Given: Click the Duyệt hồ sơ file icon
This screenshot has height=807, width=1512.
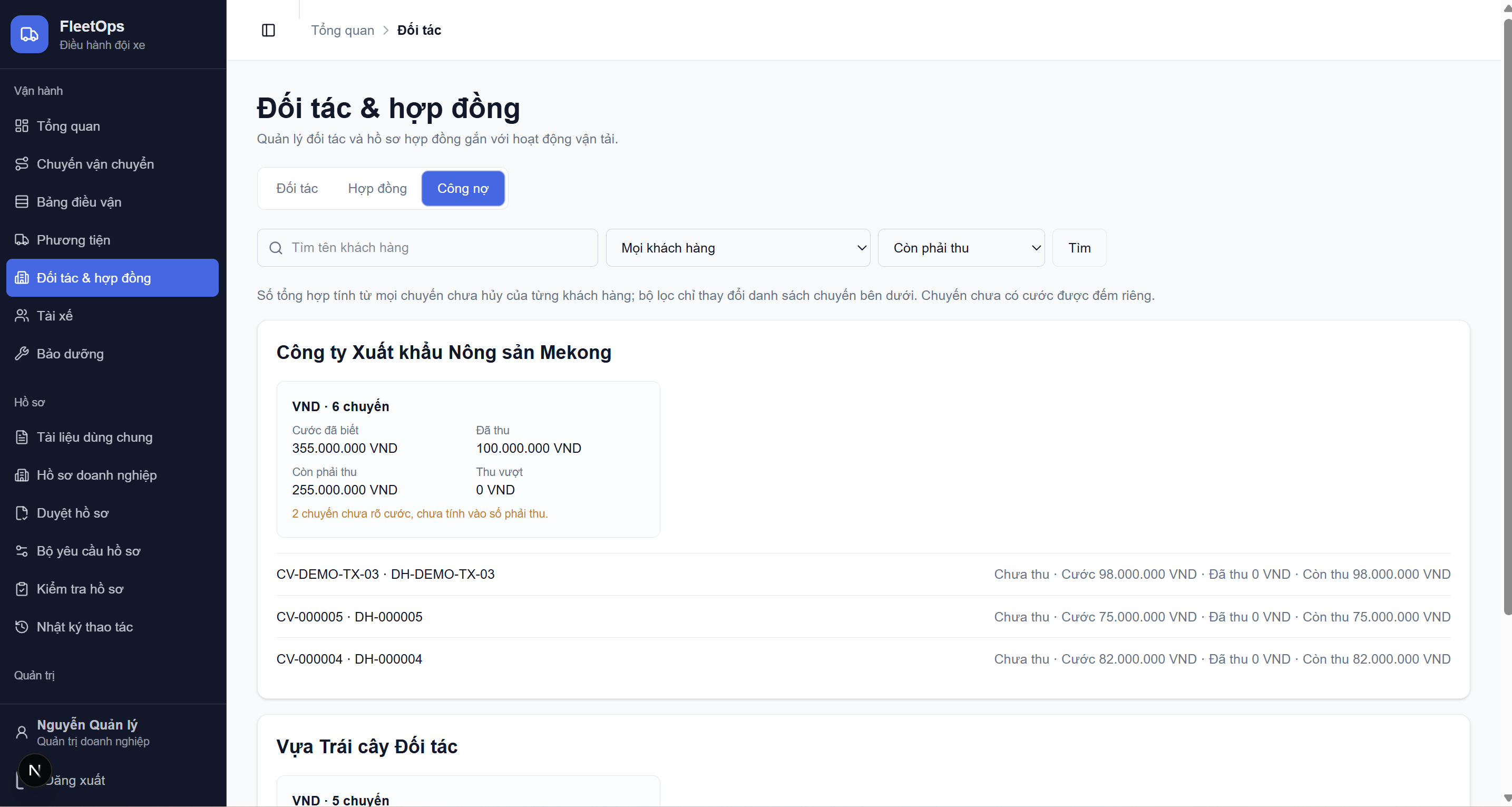Looking at the screenshot, I should point(22,513).
